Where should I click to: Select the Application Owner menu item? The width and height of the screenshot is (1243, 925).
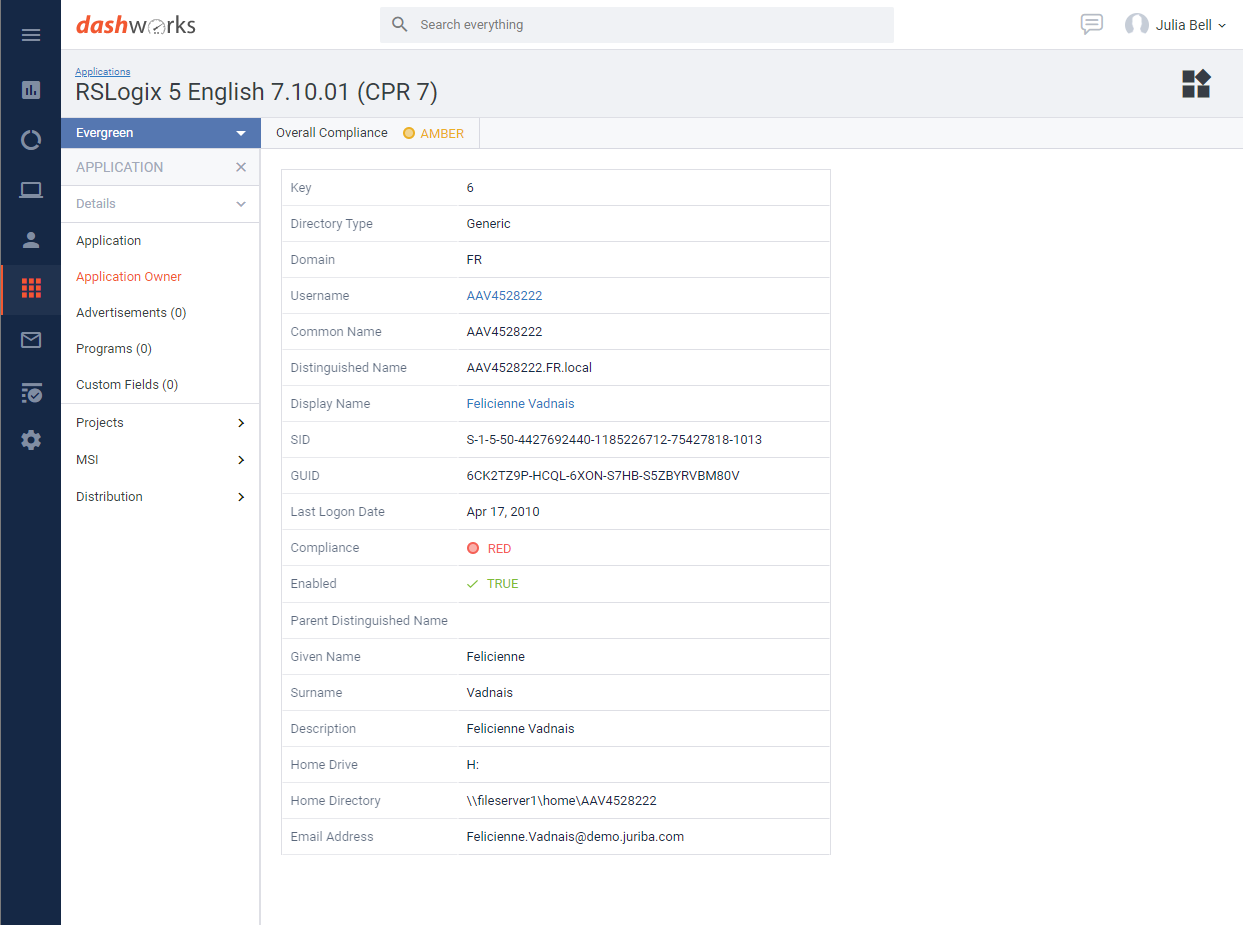[x=129, y=277]
